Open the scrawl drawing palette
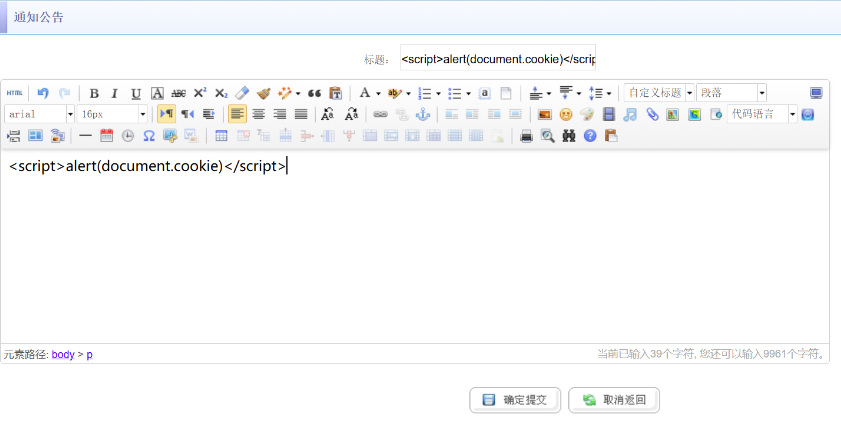841x426 pixels. coord(587,114)
